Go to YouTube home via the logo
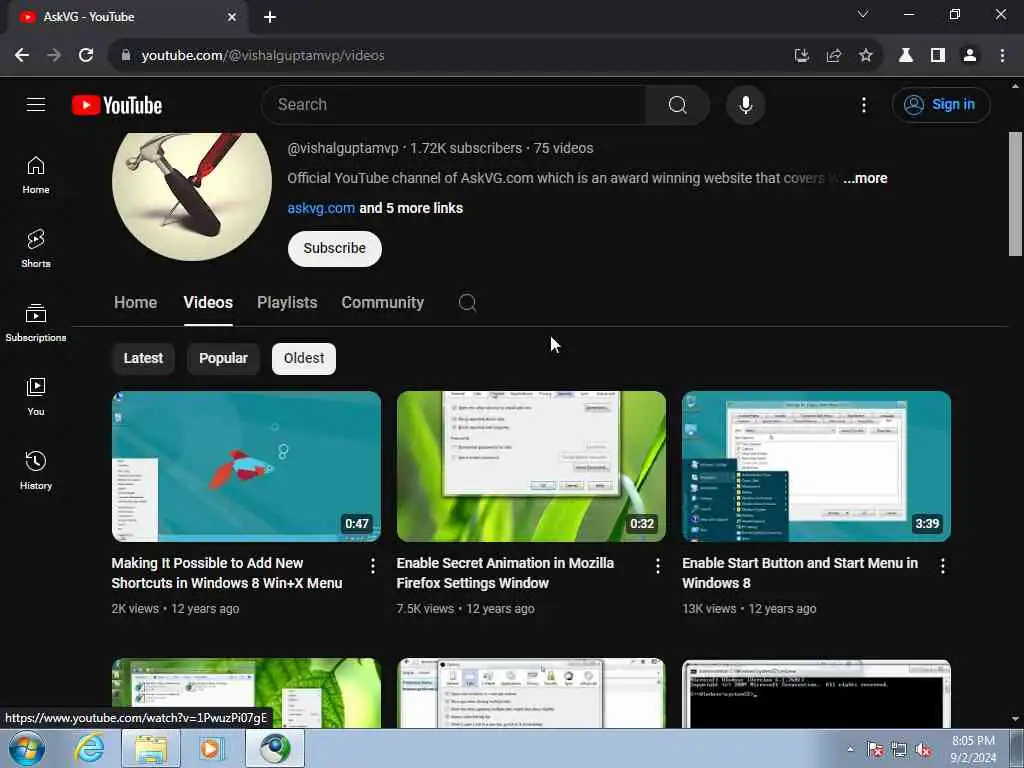 pos(117,105)
